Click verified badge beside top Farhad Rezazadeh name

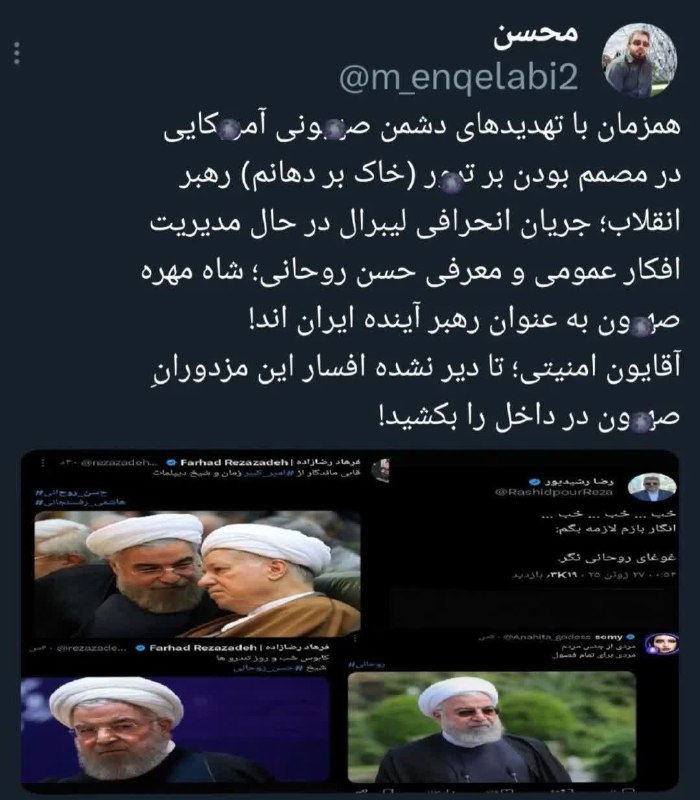[171, 463]
